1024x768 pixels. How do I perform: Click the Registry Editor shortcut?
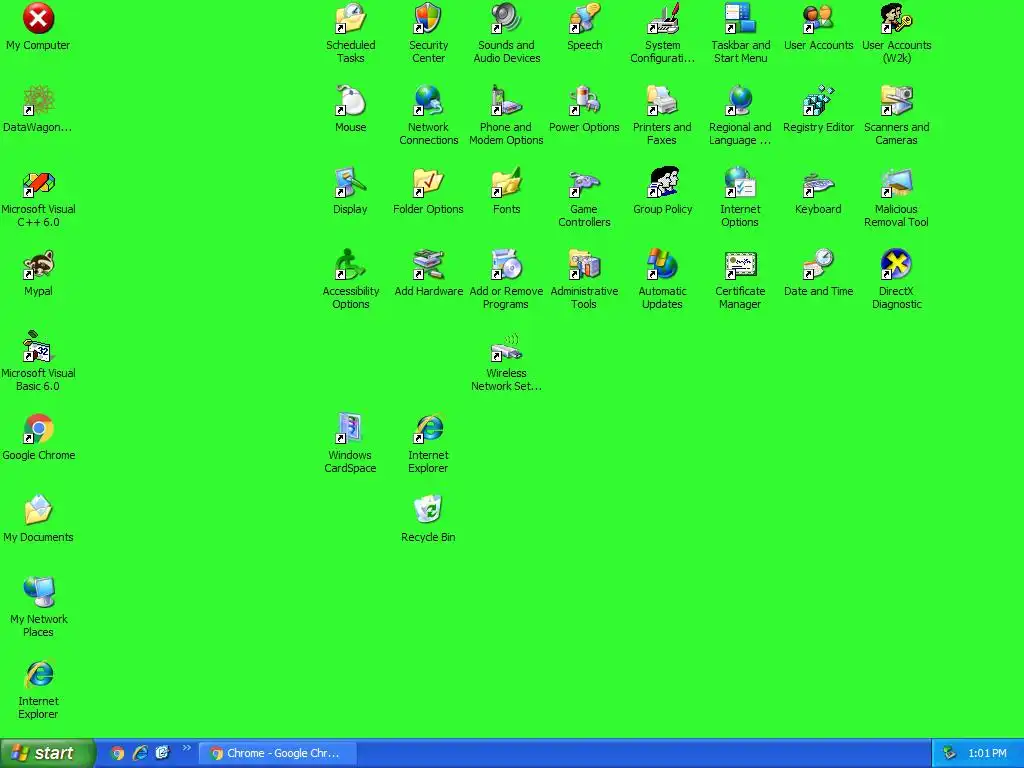[818, 101]
